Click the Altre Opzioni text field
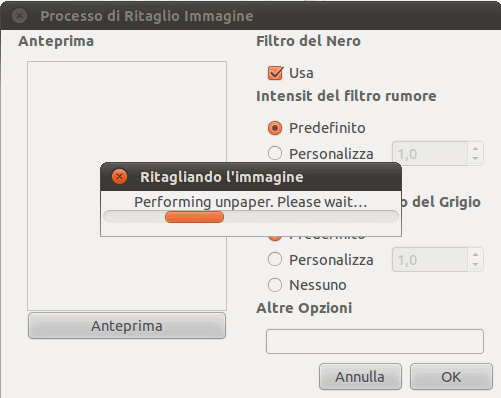 coord(375,341)
